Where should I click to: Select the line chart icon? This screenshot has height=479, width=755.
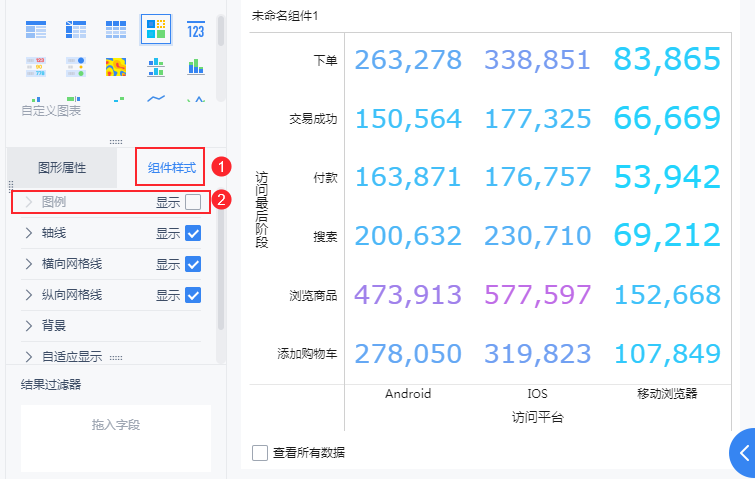pos(156,99)
